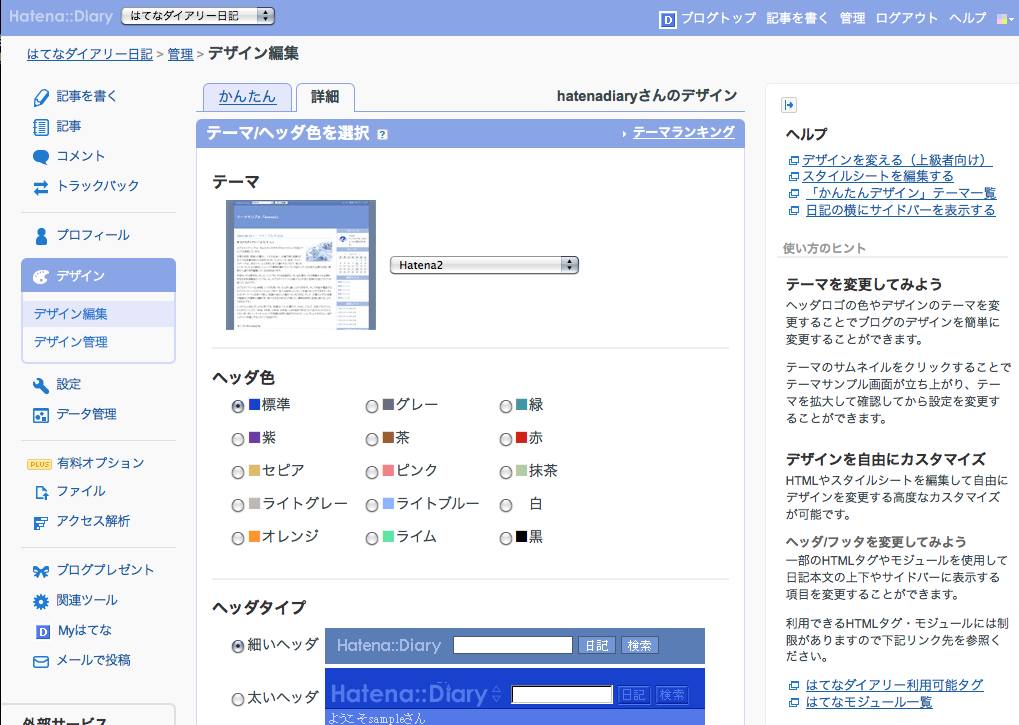Select the ライトブルー header color radio button
1019x725 pixels.
click(372, 505)
